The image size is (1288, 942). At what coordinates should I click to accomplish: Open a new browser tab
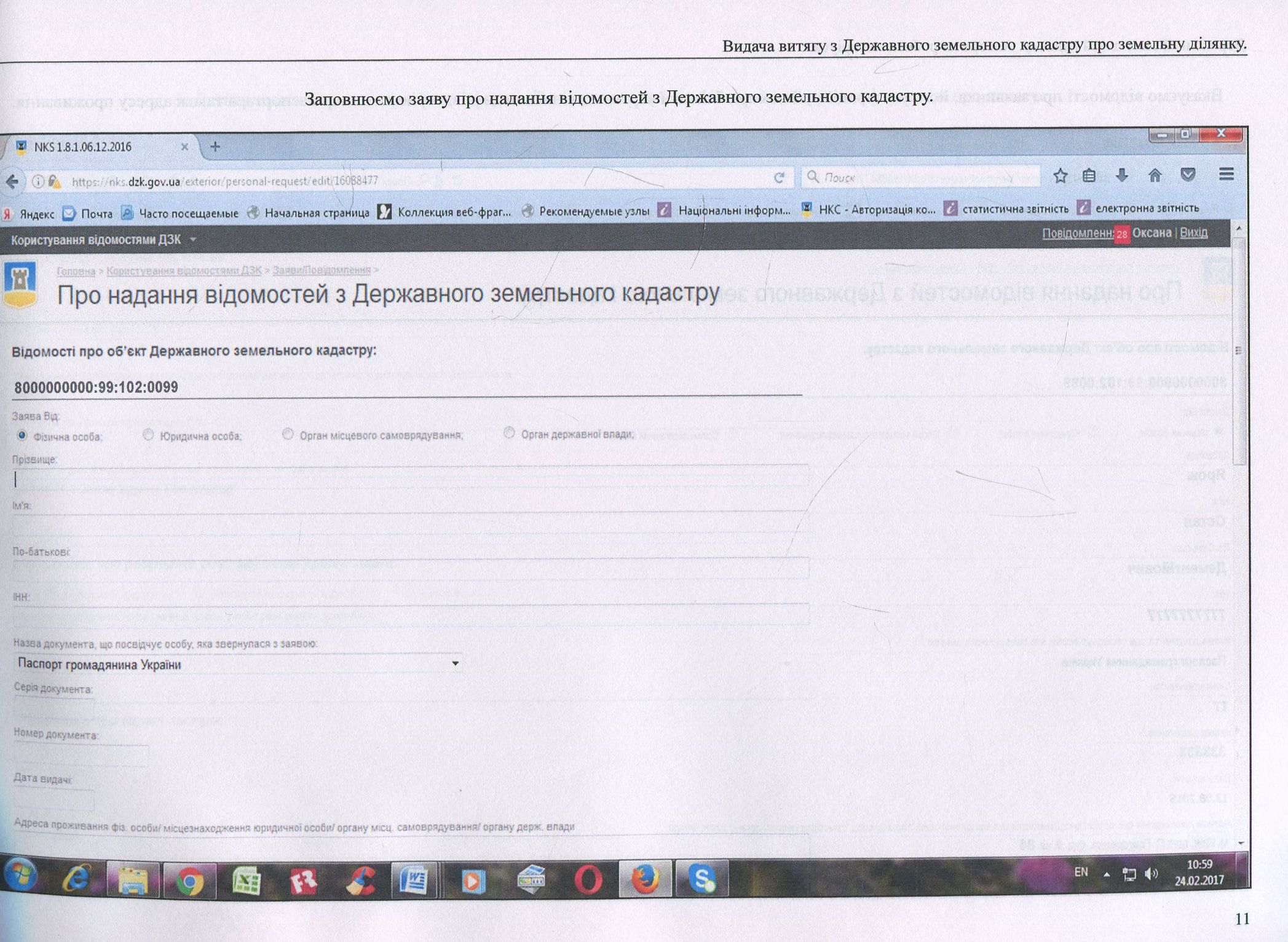[215, 146]
